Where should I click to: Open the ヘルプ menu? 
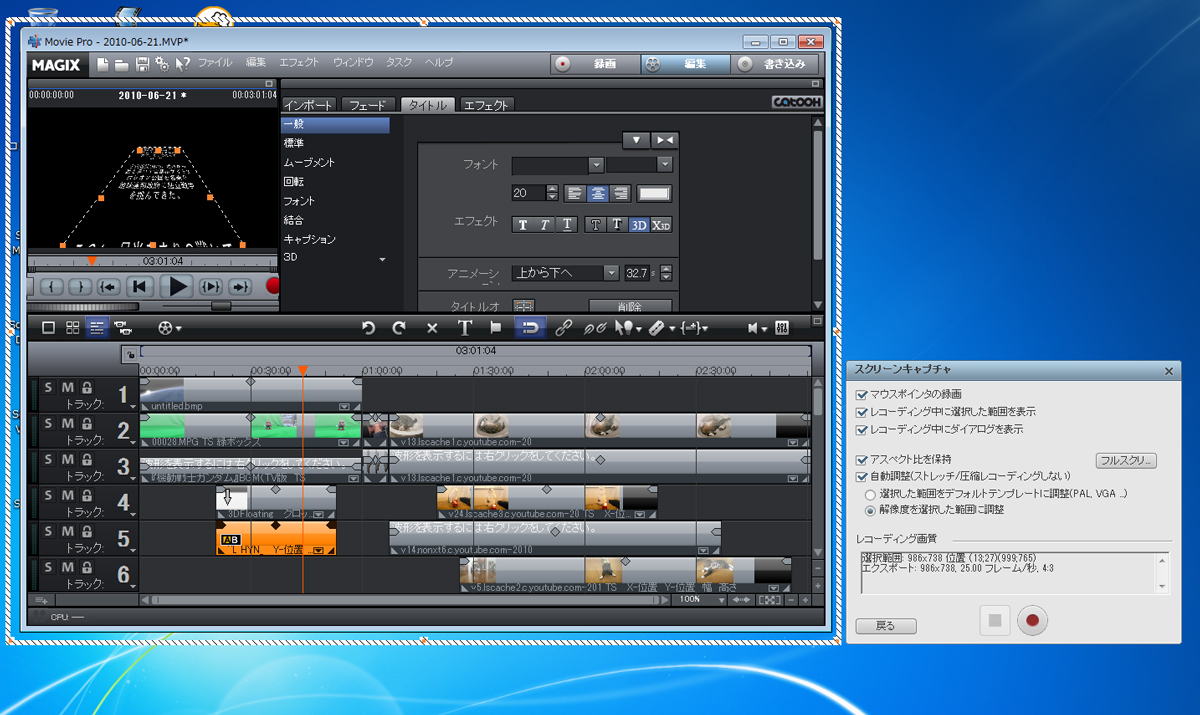pyautogui.click(x=439, y=63)
